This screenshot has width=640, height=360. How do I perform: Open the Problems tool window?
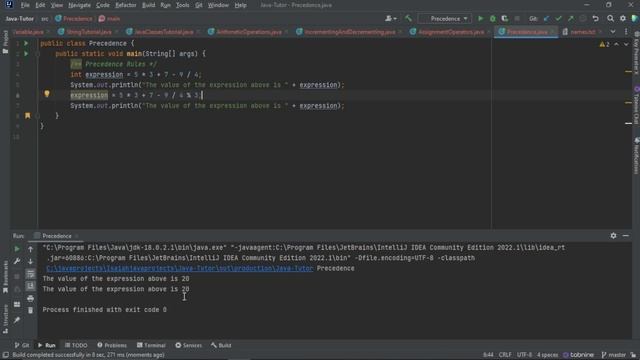112,345
